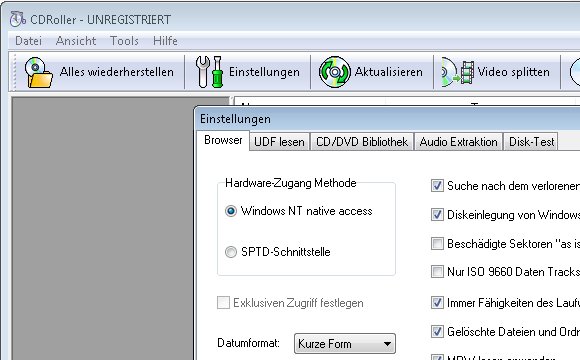Enable the Beschädigte Sektoren checkbox

click(437, 243)
